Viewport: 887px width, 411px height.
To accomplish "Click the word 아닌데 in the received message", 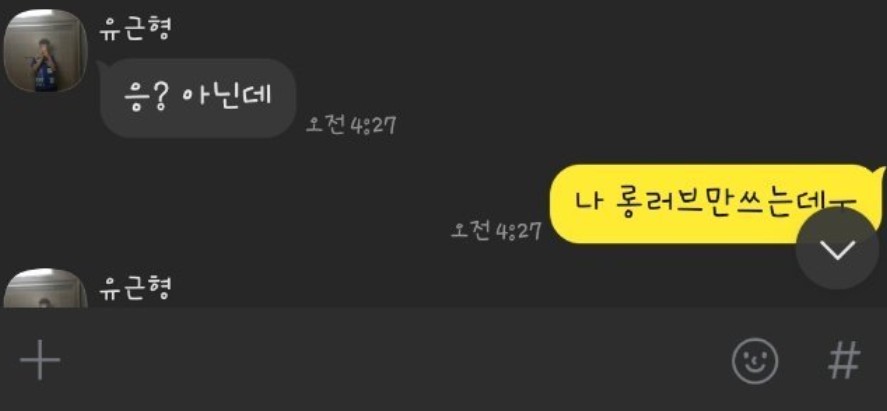I will pyautogui.click(x=227, y=97).
